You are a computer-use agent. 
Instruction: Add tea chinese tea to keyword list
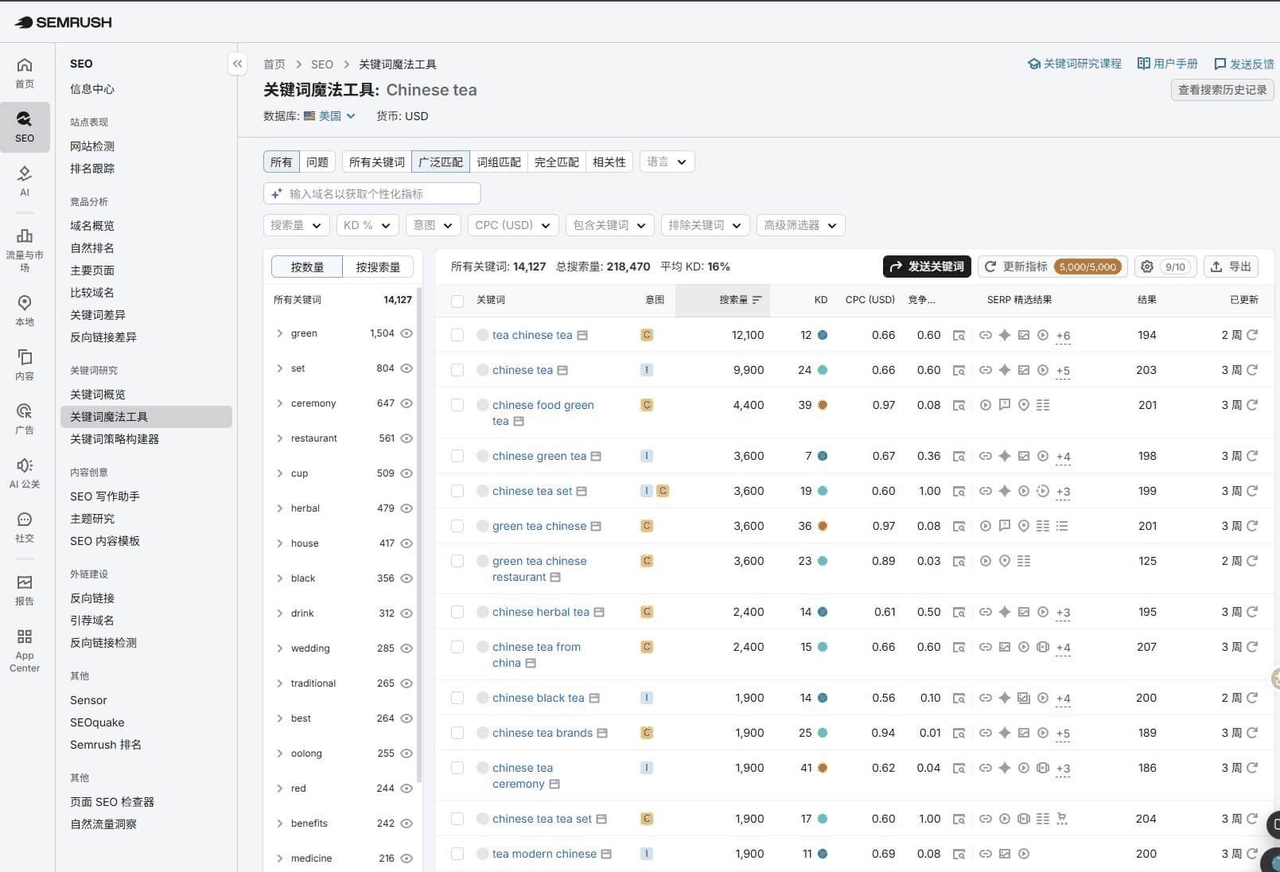coord(482,335)
